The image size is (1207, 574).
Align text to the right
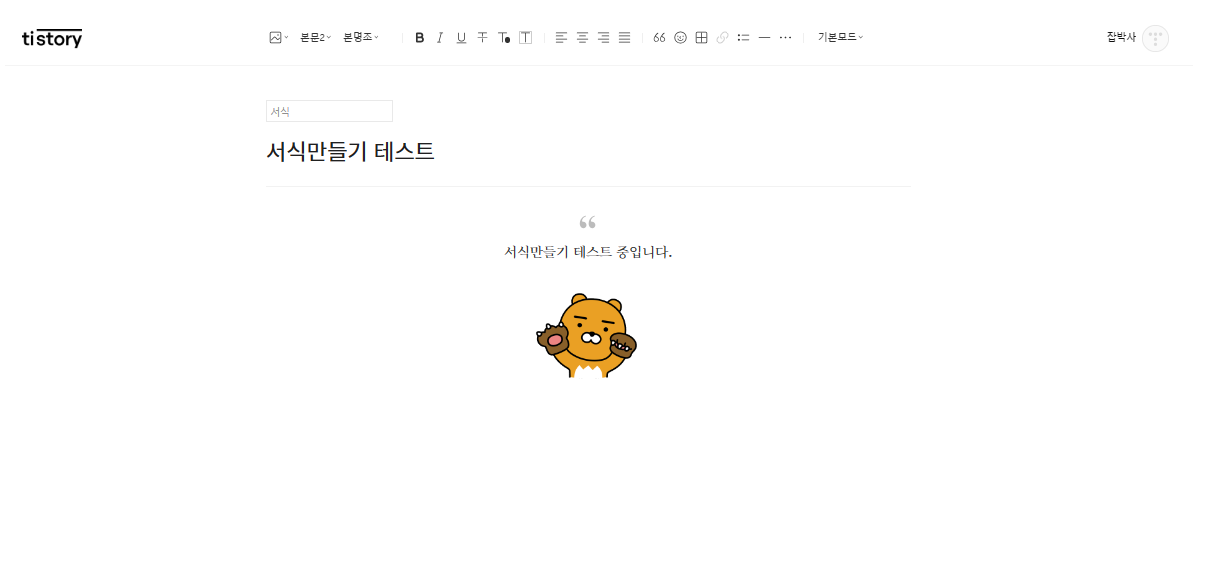pos(603,38)
